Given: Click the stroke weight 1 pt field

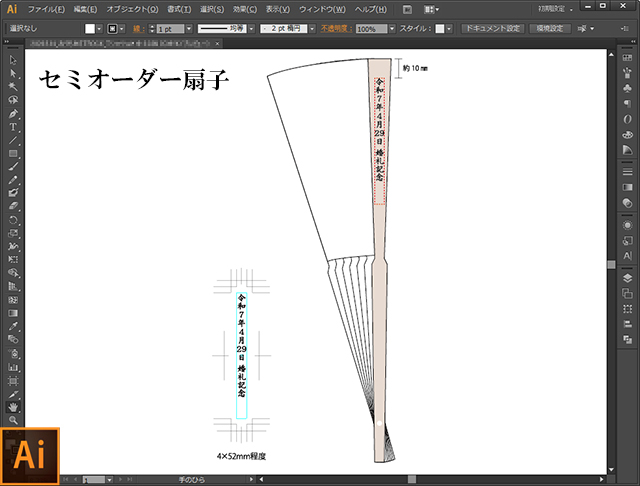Looking at the screenshot, I should coord(170,29).
